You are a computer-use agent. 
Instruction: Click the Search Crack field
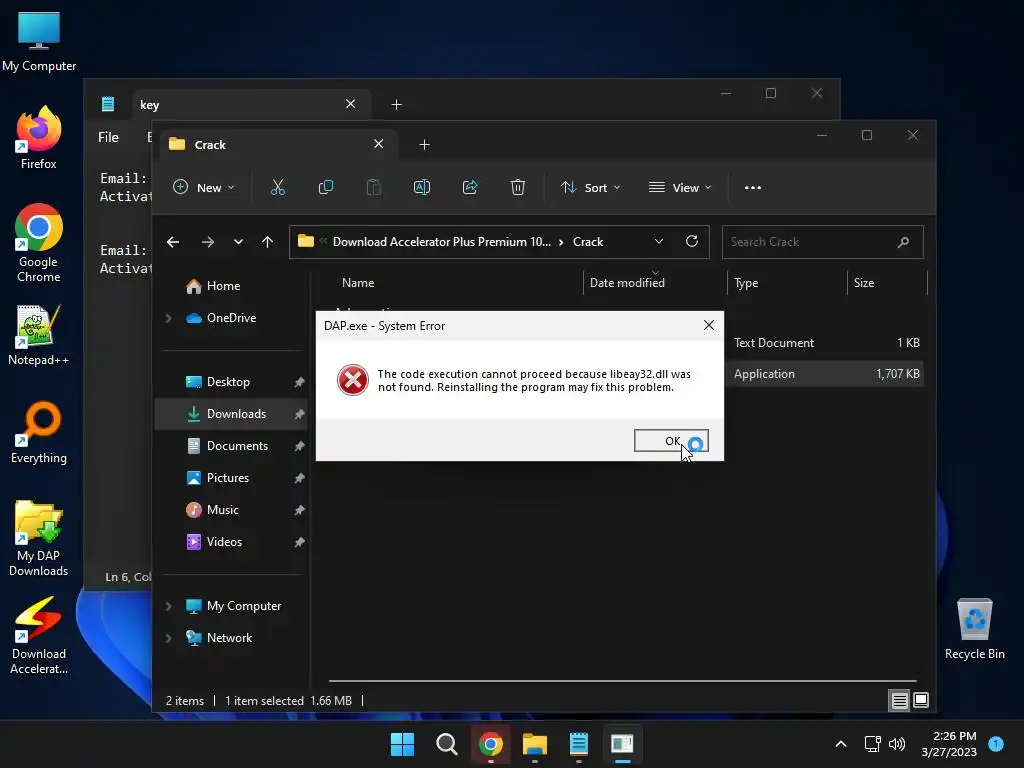(x=823, y=242)
